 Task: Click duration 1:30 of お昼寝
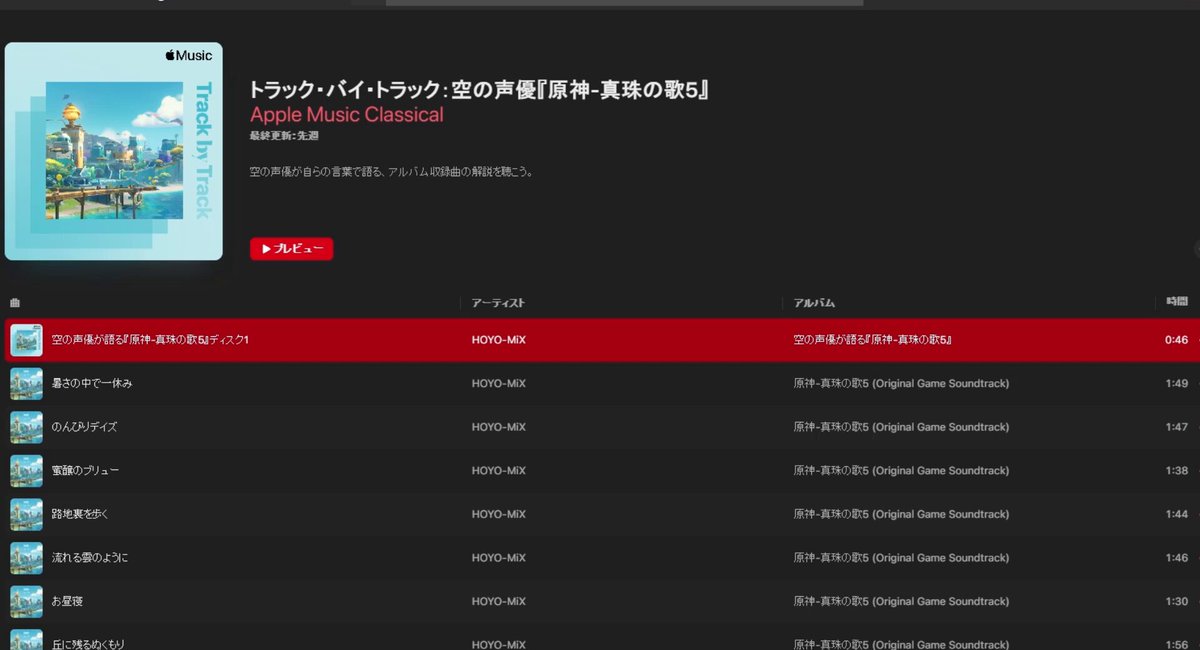(1177, 602)
